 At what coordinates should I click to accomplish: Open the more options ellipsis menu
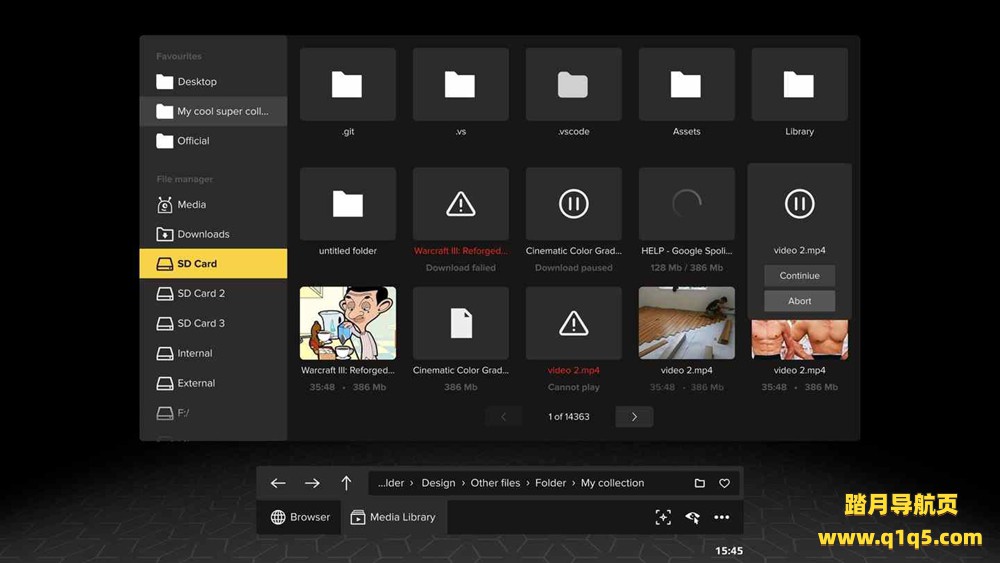pos(722,517)
